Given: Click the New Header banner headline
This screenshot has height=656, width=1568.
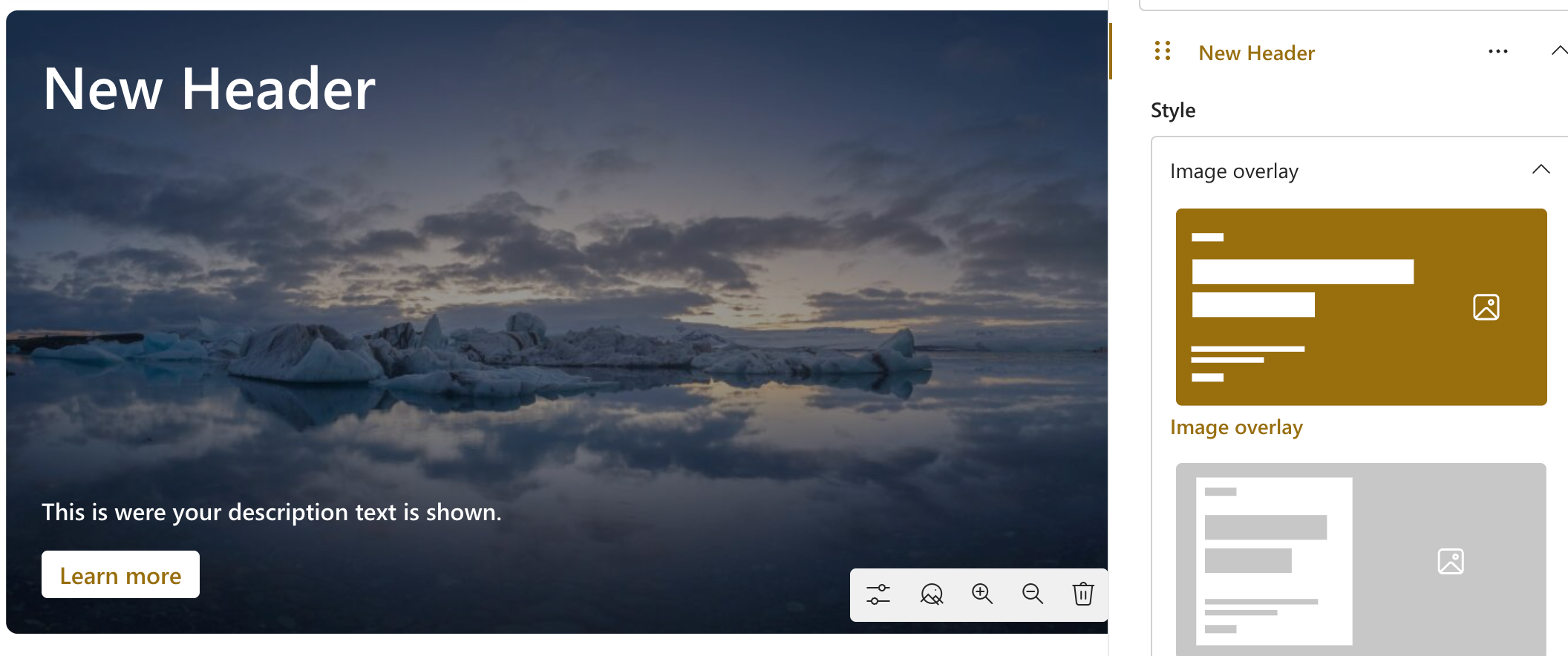Looking at the screenshot, I should click(209, 89).
